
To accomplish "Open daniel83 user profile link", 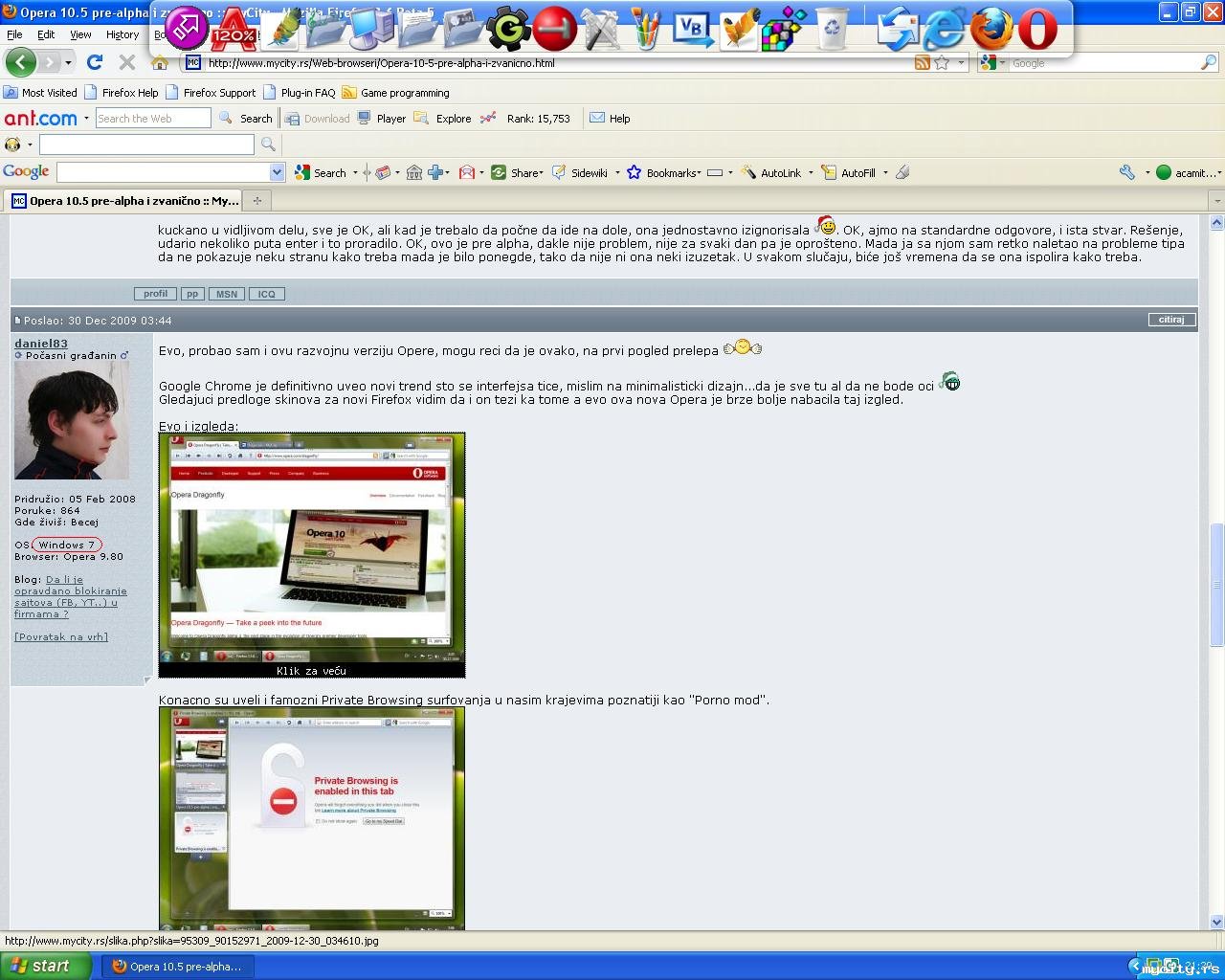I will pyautogui.click(x=41, y=344).
